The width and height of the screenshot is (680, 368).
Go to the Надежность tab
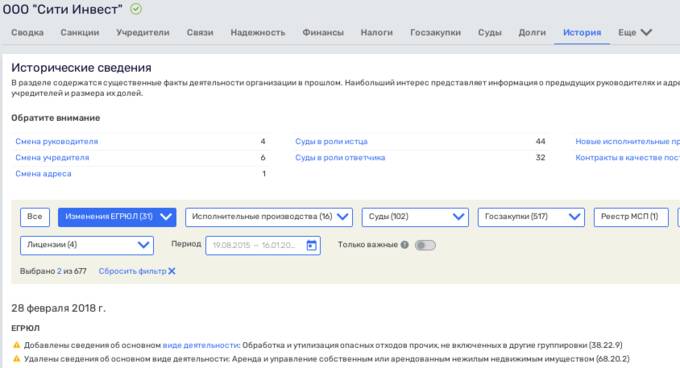(x=258, y=33)
